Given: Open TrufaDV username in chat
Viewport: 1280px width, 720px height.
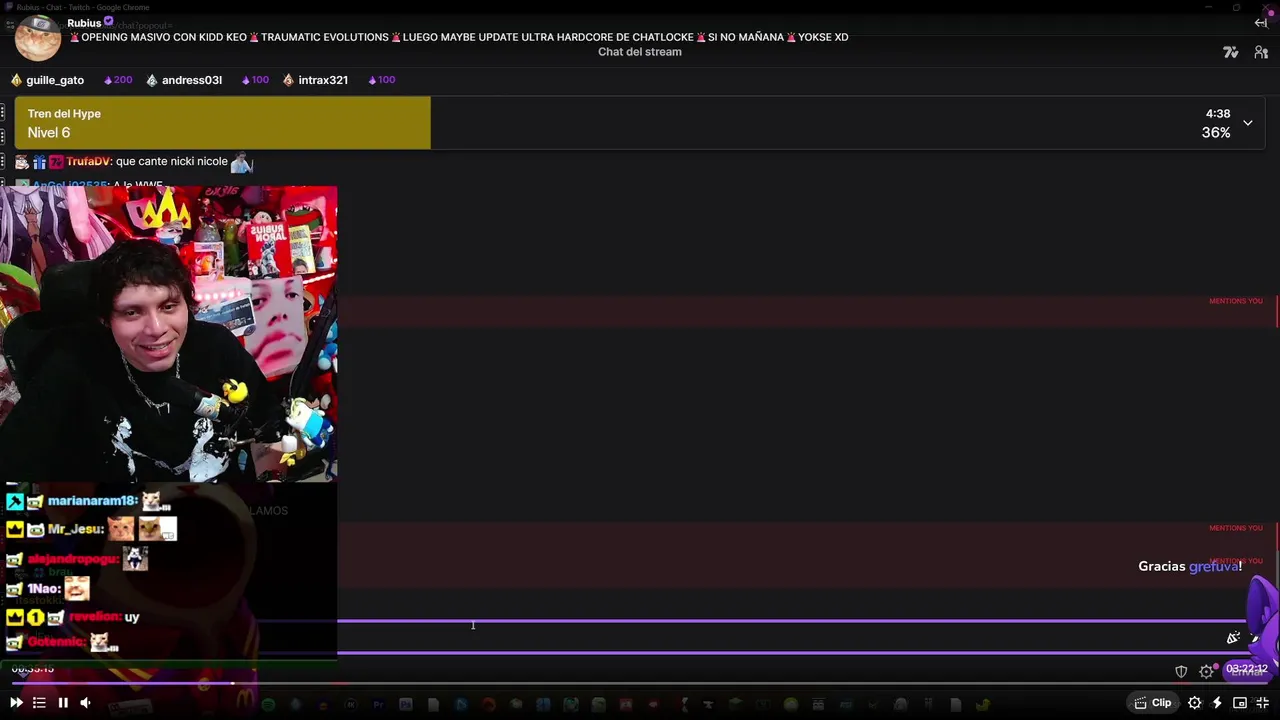Looking at the screenshot, I should [x=88, y=162].
